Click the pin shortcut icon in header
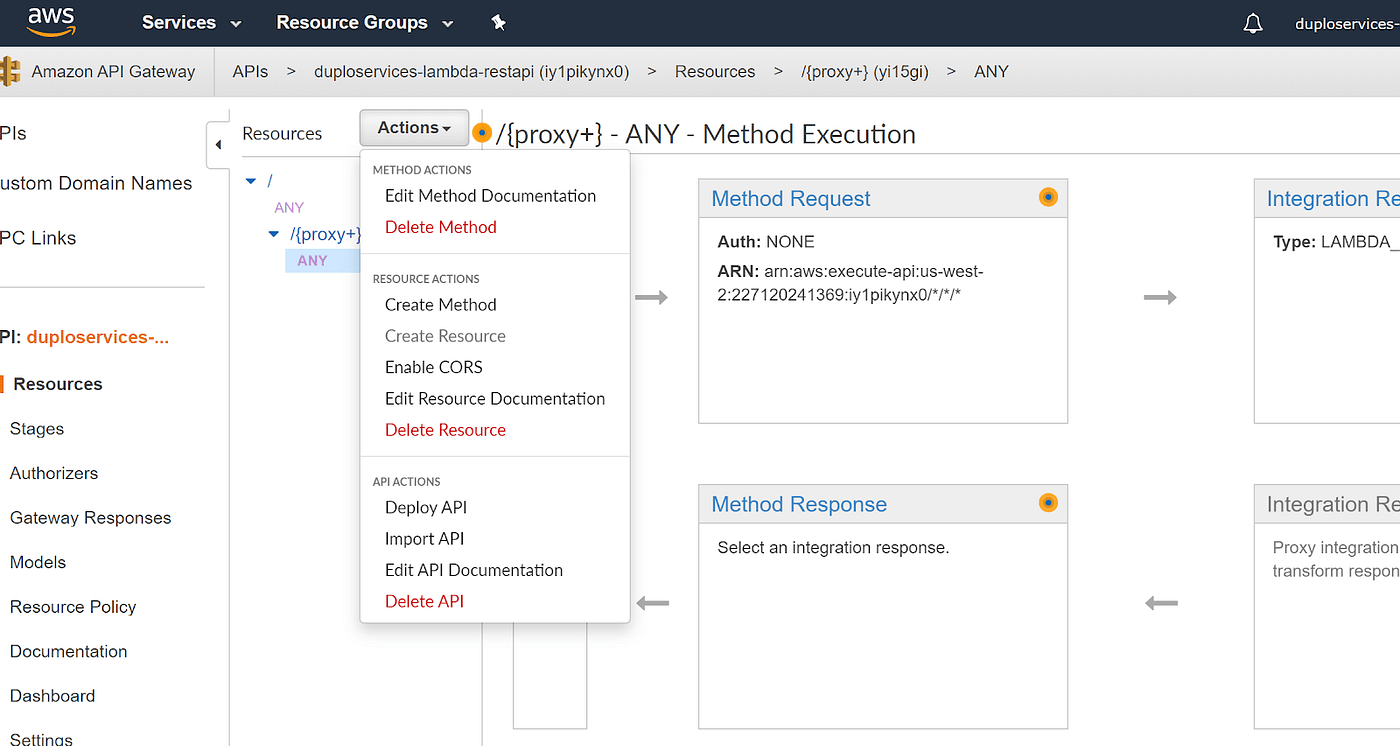 pos(498,22)
